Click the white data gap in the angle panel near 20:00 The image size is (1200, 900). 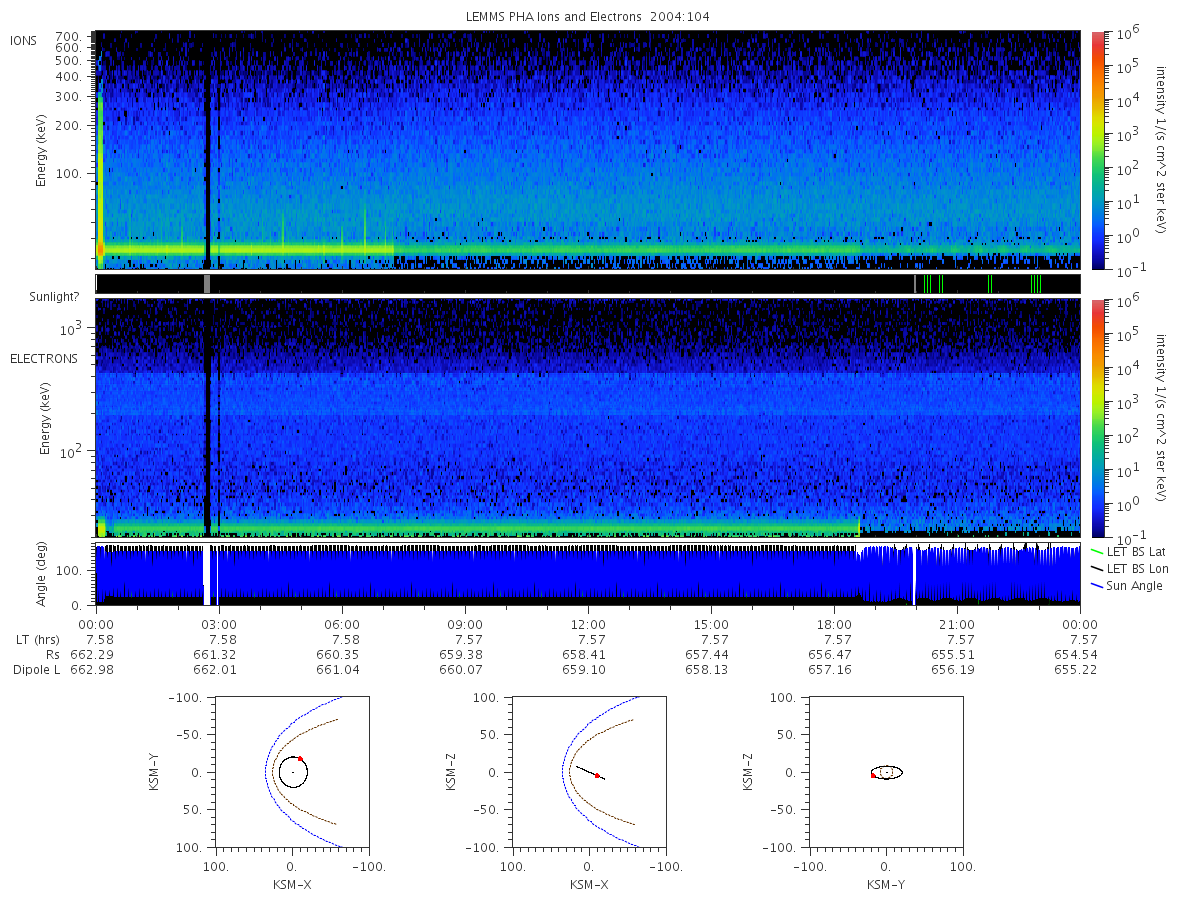point(914,576)
